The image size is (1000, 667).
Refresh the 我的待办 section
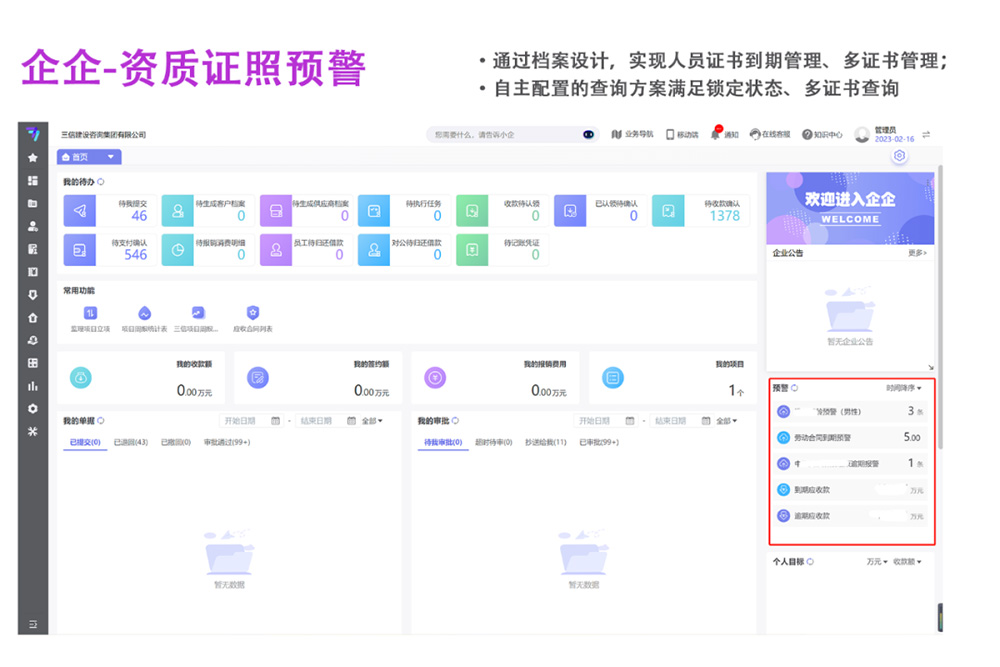100,182
